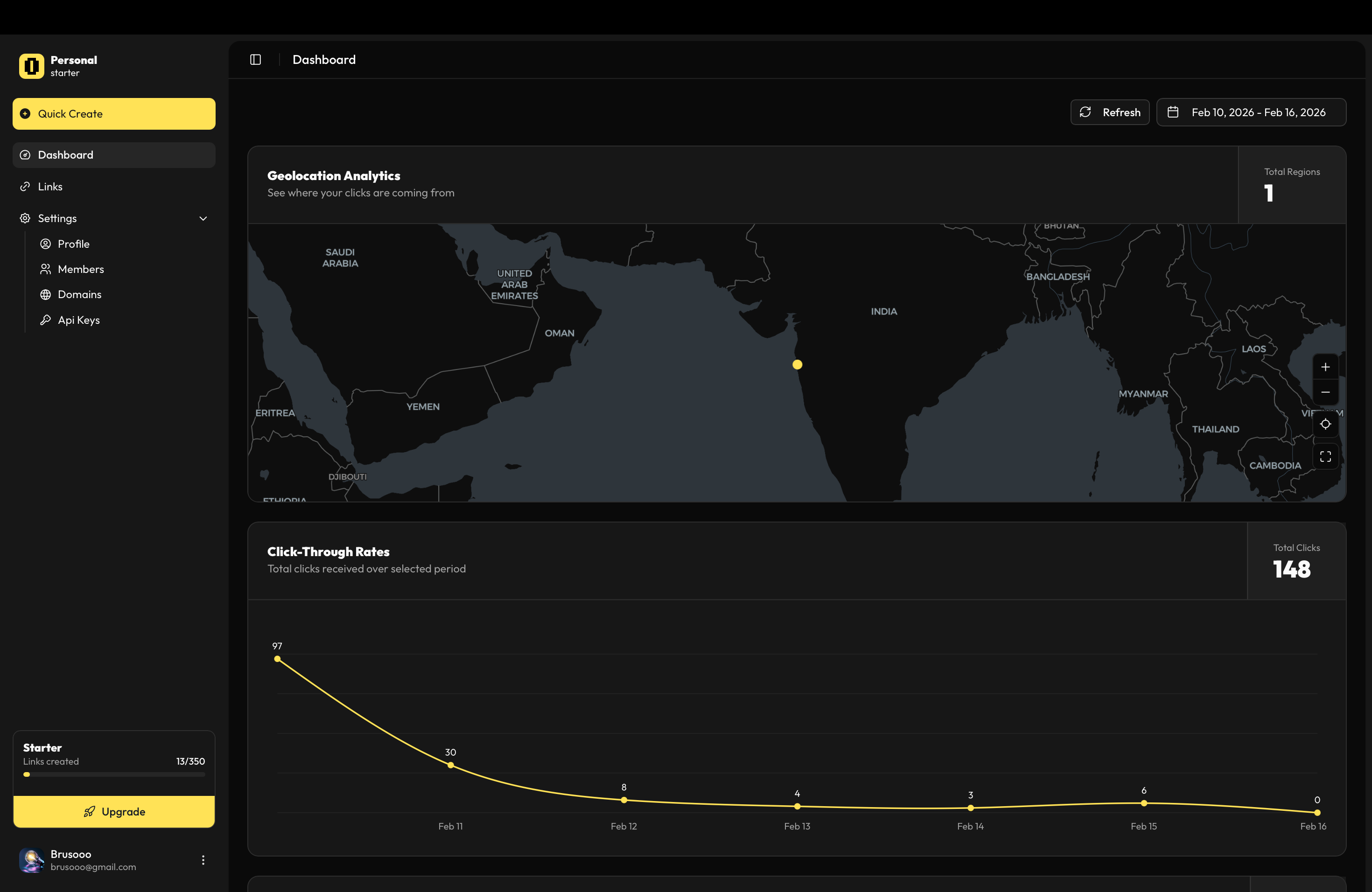The width and height of the screenshot is (1372, 892).
Task: Open the Personal starter workspace switcher
Action: pos(74,66)
